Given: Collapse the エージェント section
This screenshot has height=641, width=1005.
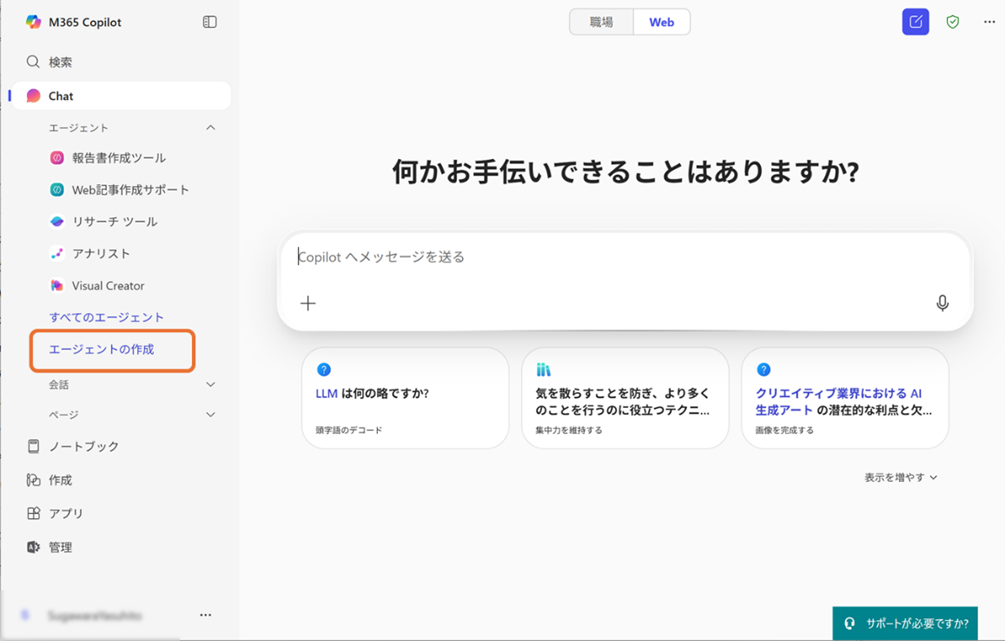Looking at the screenshot, I should [210, 128].
